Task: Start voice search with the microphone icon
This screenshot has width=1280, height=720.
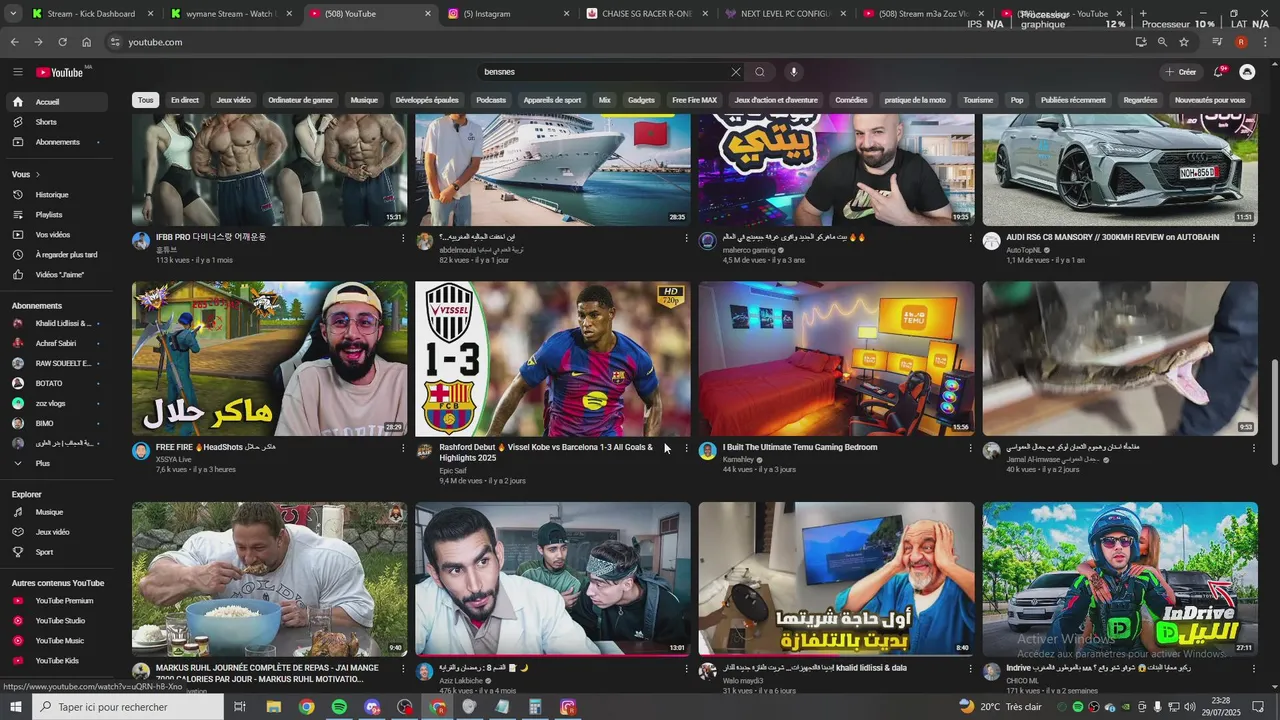Action: 794,72
